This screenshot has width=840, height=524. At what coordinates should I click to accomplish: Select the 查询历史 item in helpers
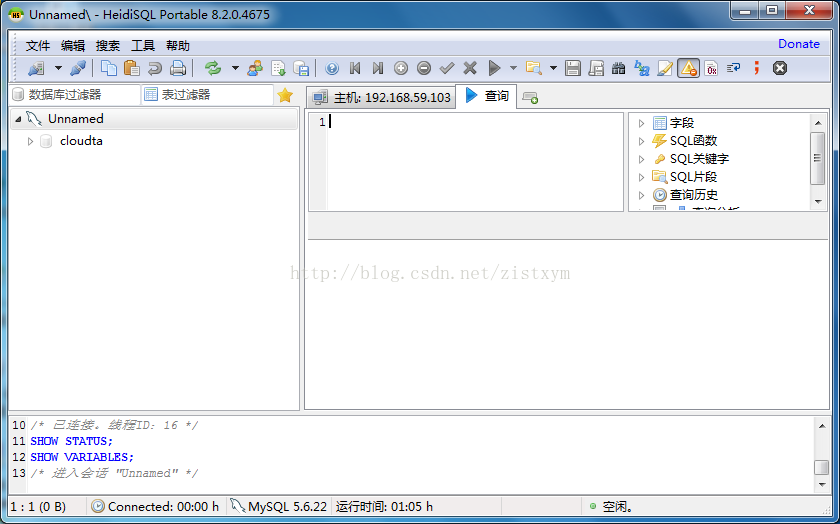(x=694, y=195)
